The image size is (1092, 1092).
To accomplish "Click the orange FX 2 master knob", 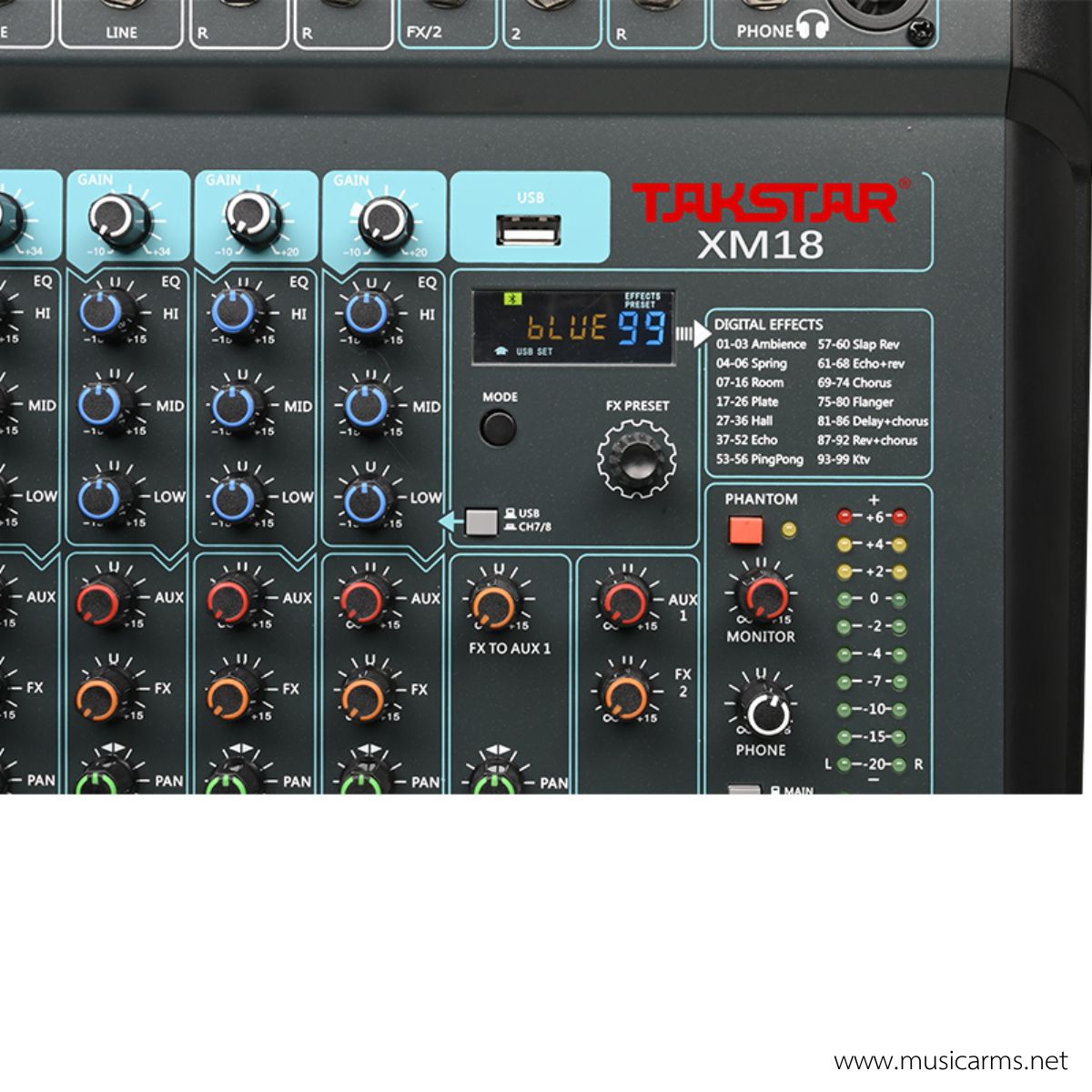I will pyautogui.click(x=626, y=696).
